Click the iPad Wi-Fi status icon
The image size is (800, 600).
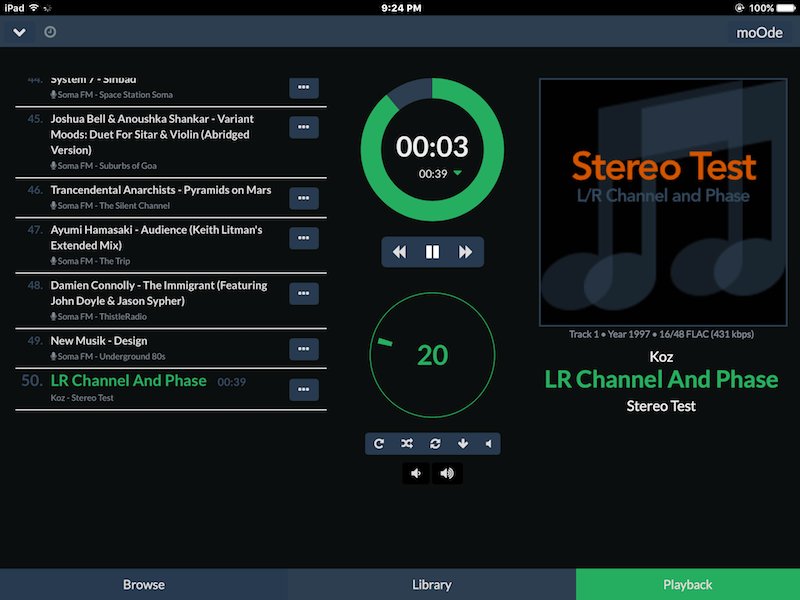click(x=34, y=8)
